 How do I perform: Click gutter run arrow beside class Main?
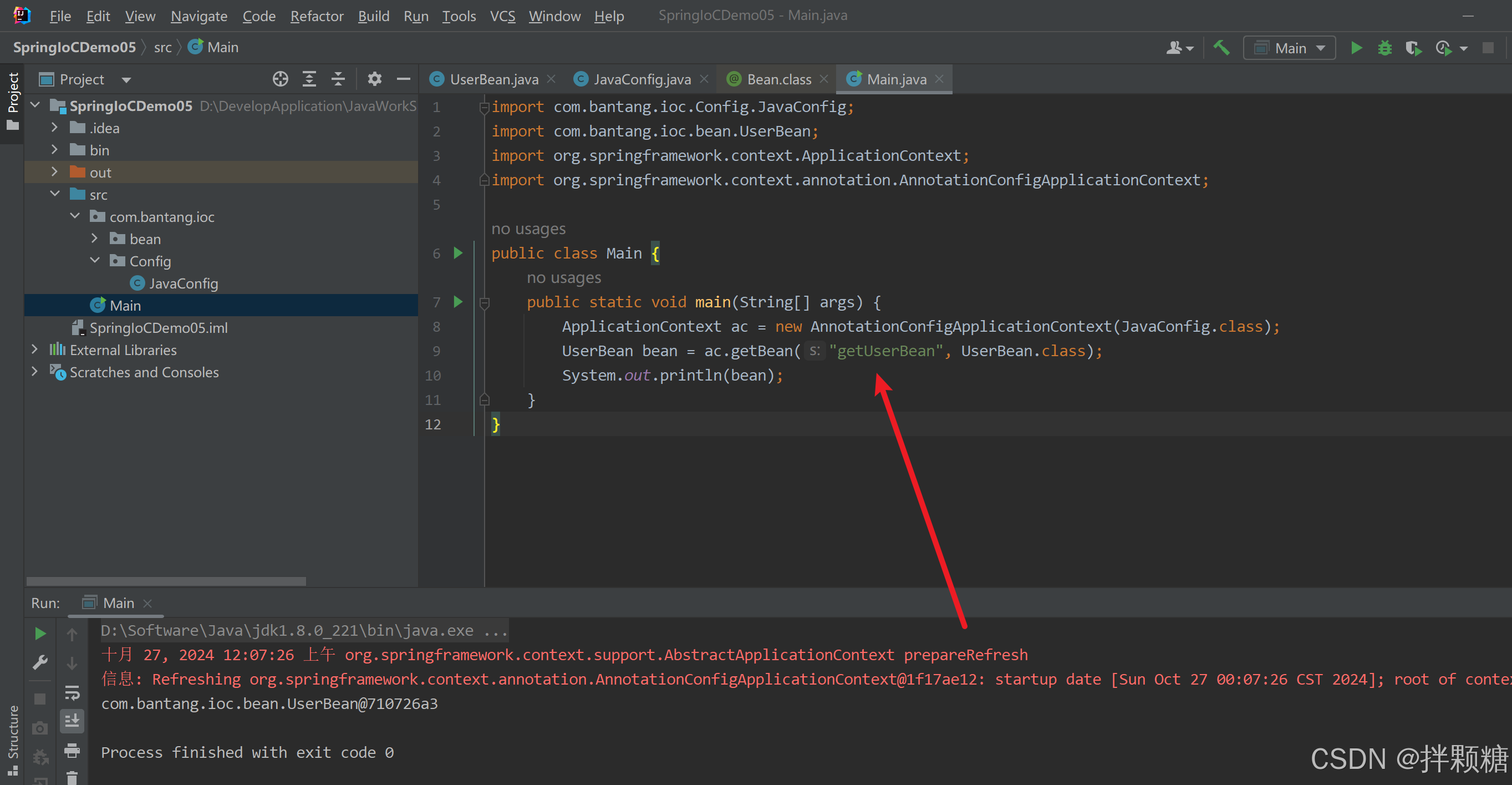pos(458,253)
